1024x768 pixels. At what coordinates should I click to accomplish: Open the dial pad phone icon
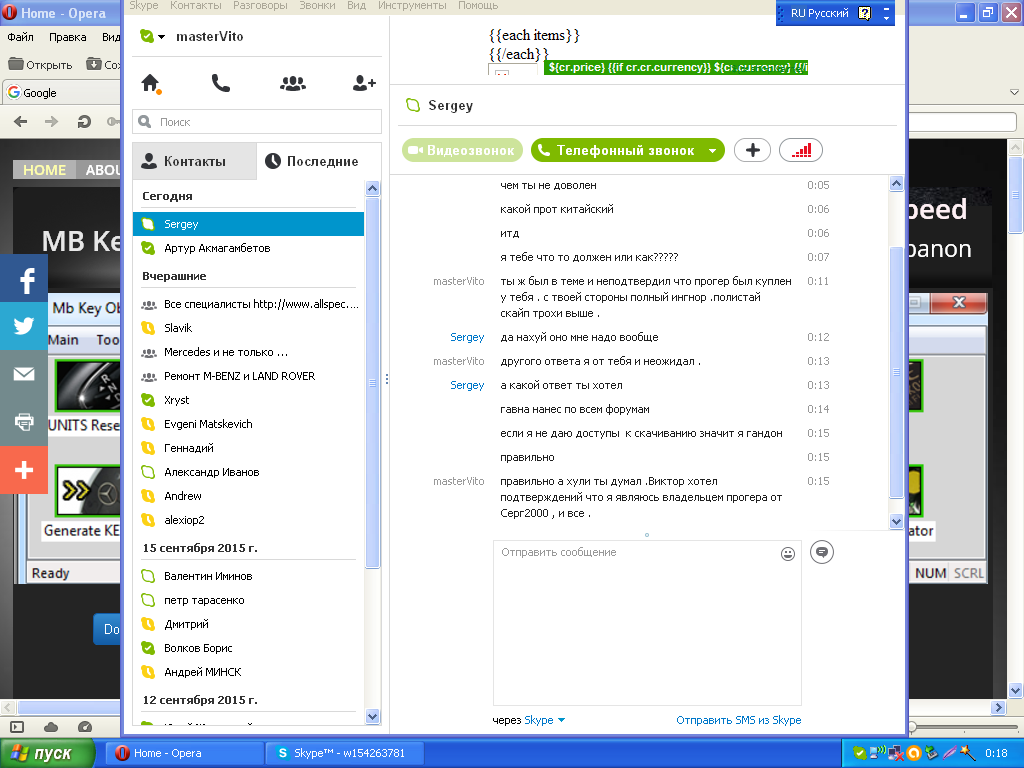(x=221, y=83)
